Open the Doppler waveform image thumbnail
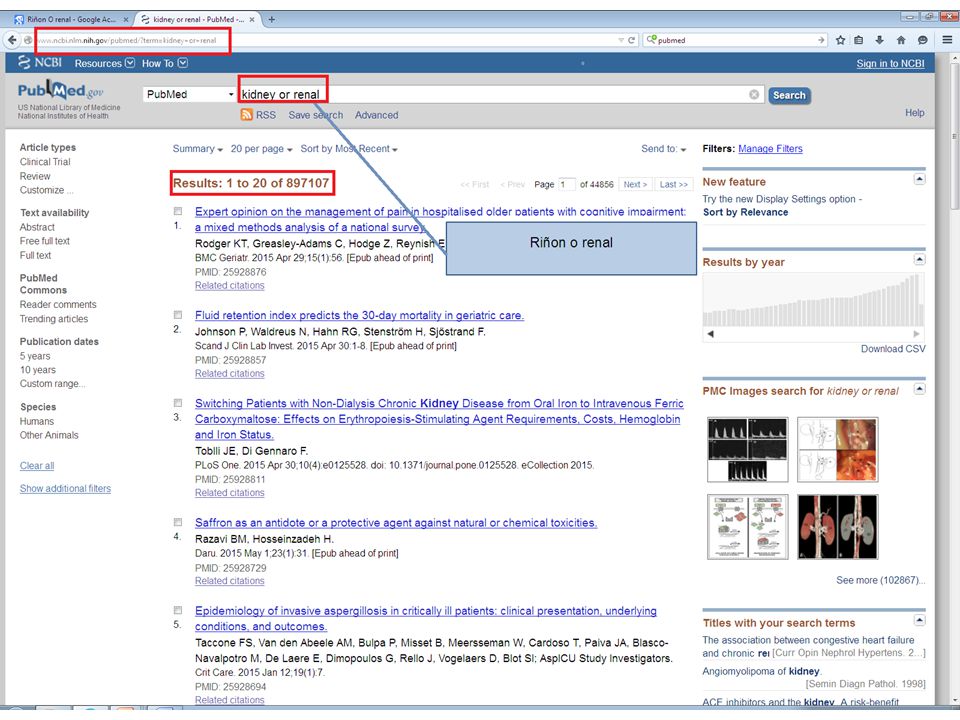This screenshot has width=960, height=720. coord(748,449)
